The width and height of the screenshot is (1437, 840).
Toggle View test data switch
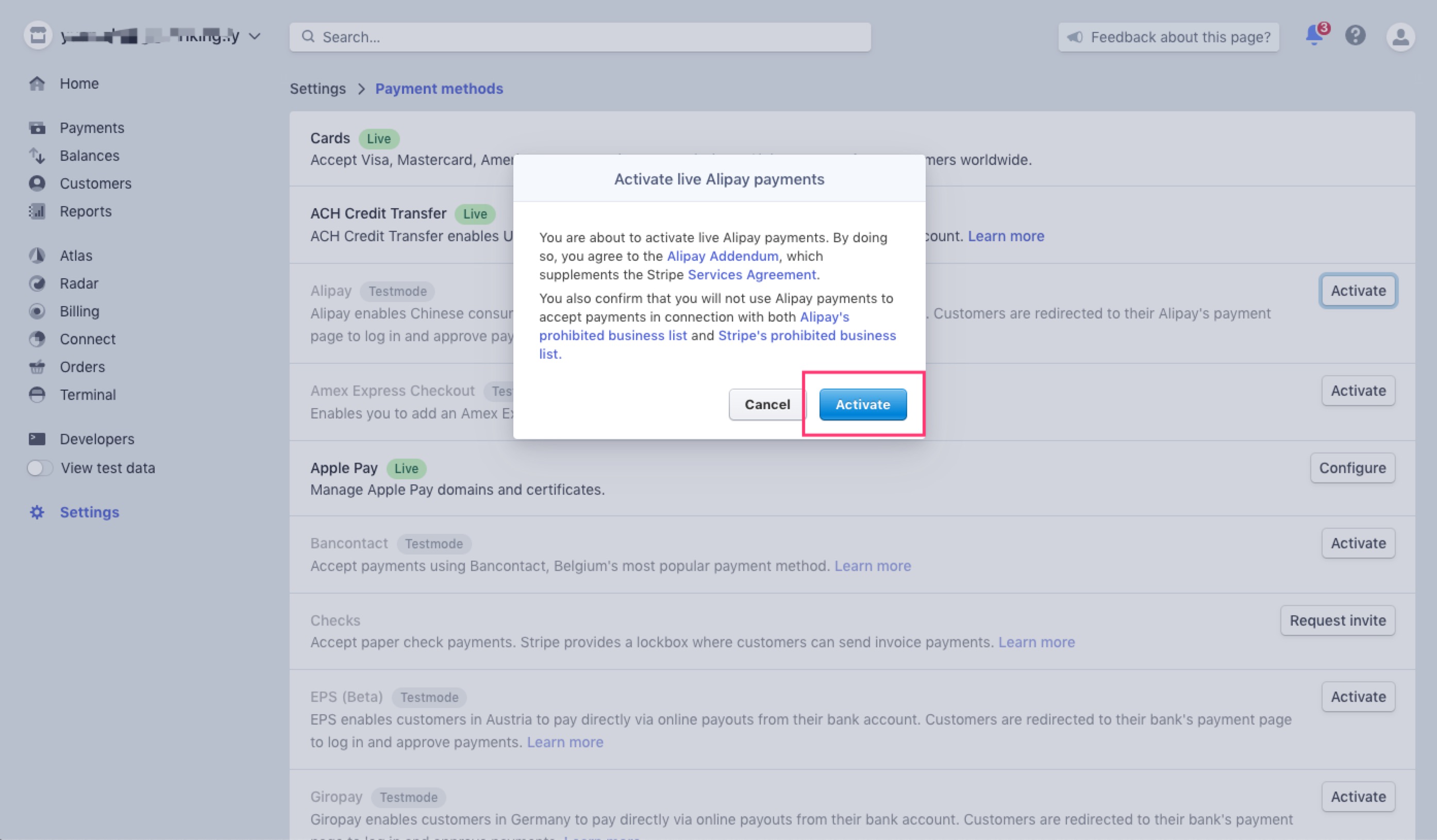(39, 467)
